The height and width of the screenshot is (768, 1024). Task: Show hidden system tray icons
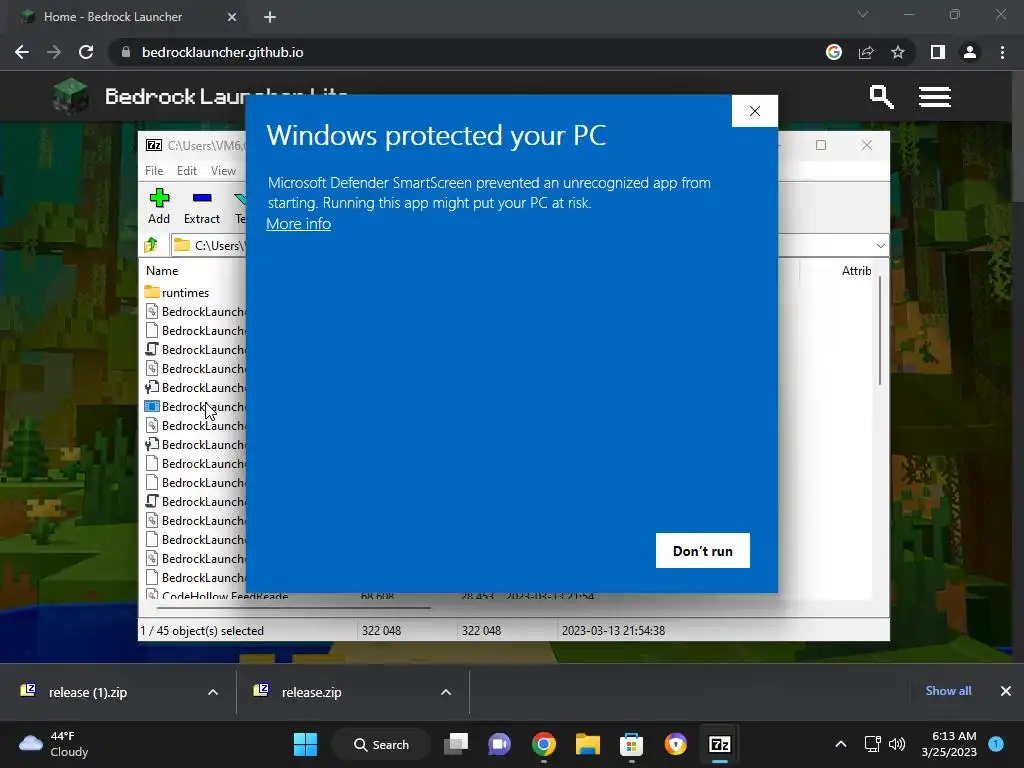[x=841, y=744]
